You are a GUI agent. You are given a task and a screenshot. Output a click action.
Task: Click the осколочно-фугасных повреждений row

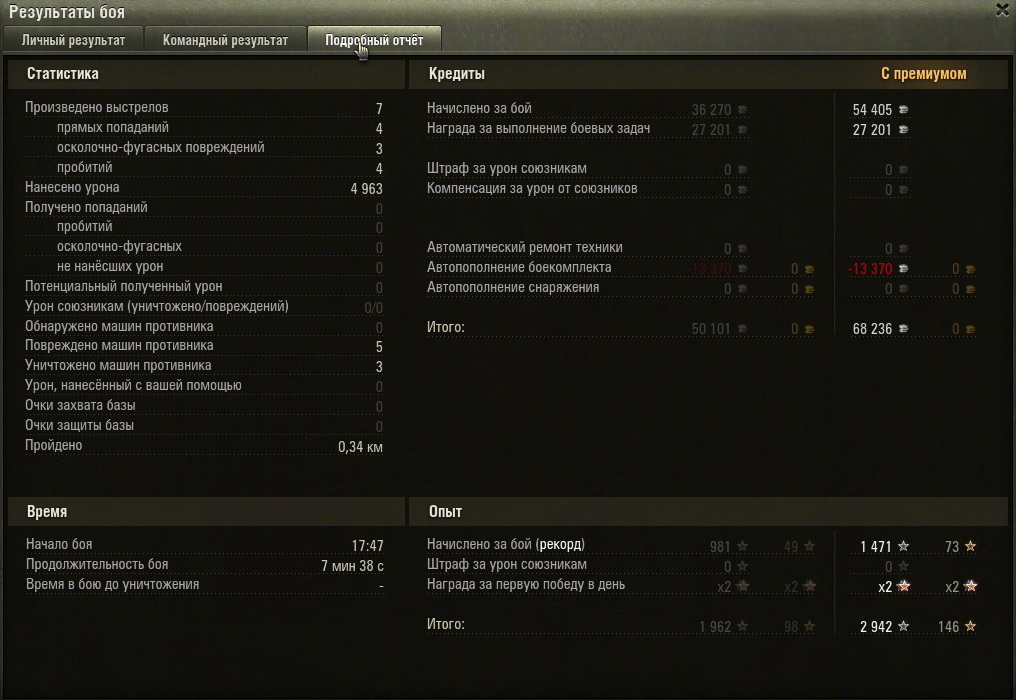tap(203, 148)
